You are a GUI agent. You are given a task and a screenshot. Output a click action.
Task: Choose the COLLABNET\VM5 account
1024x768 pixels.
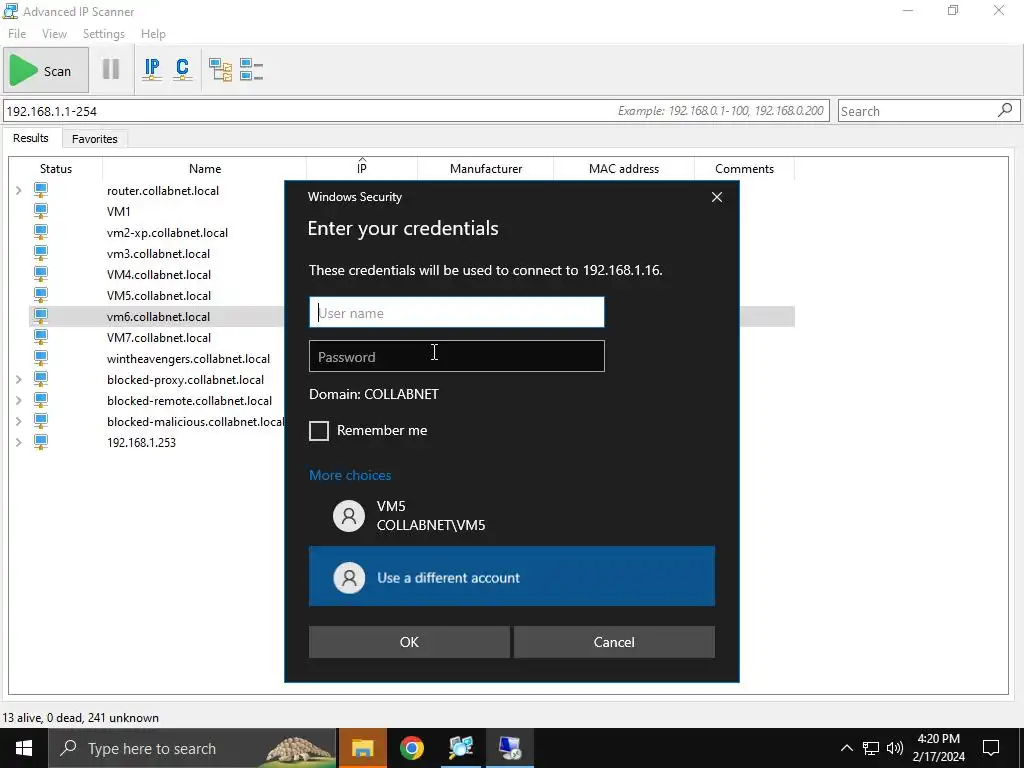[x=511, y=515]
